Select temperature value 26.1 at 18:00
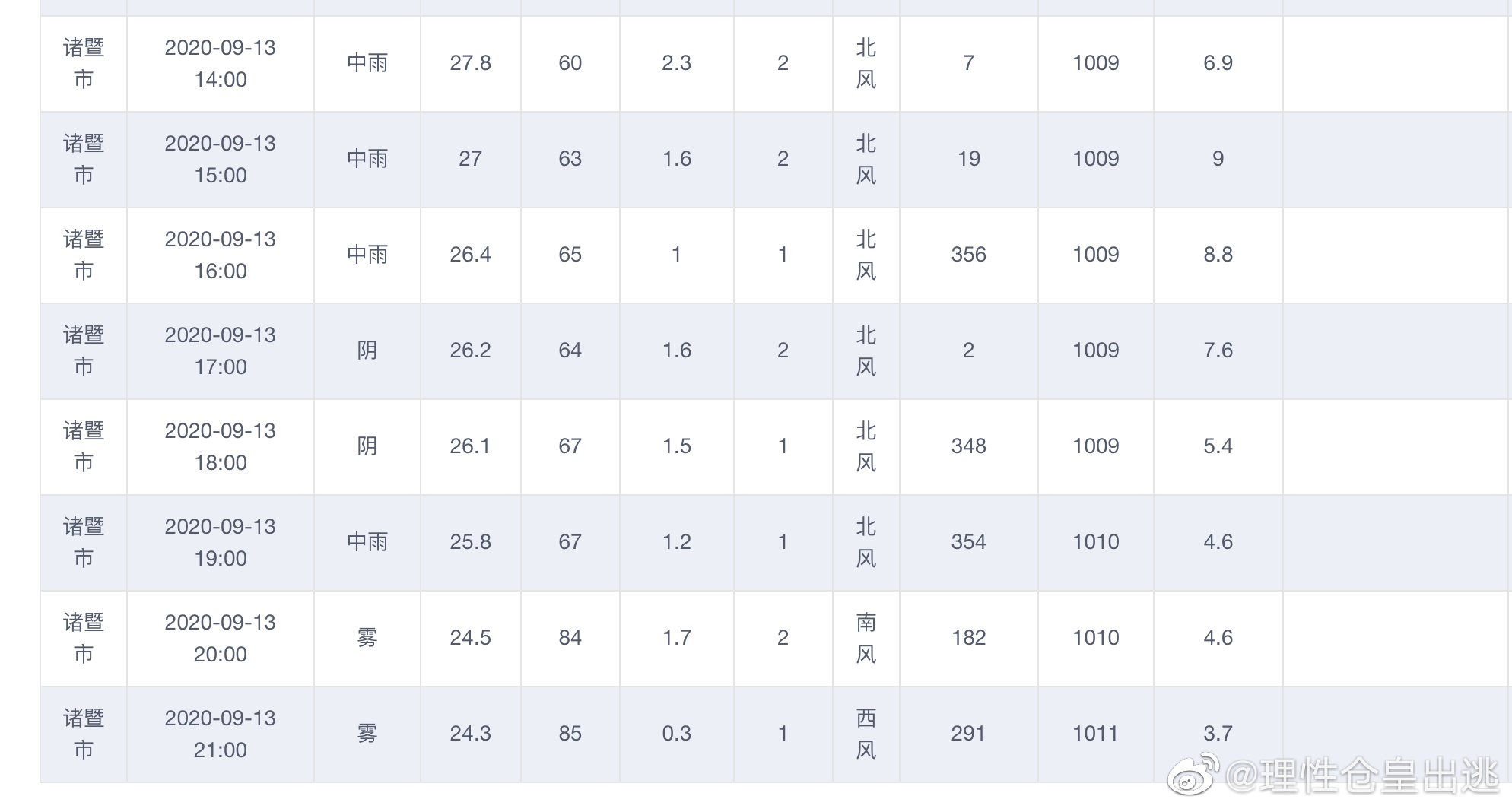This screenshot has height=812, width=1512. 470,446
